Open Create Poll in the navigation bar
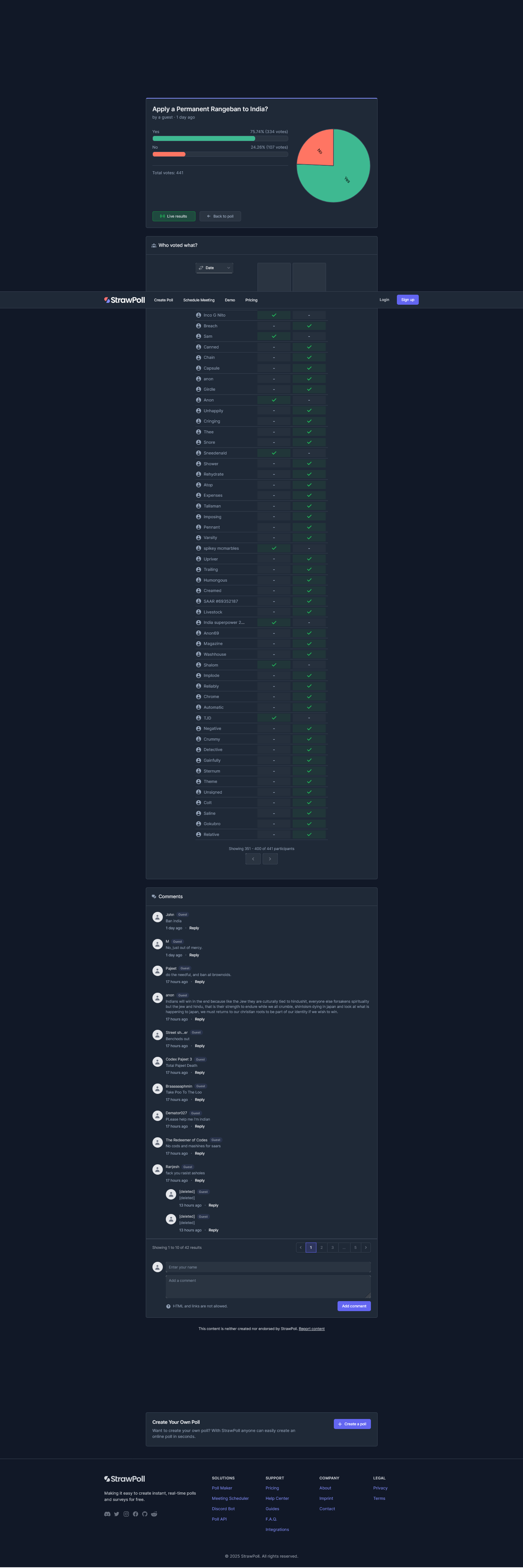Image resolution: width=523 pixels, height=1568 pixels. point(163,300)
